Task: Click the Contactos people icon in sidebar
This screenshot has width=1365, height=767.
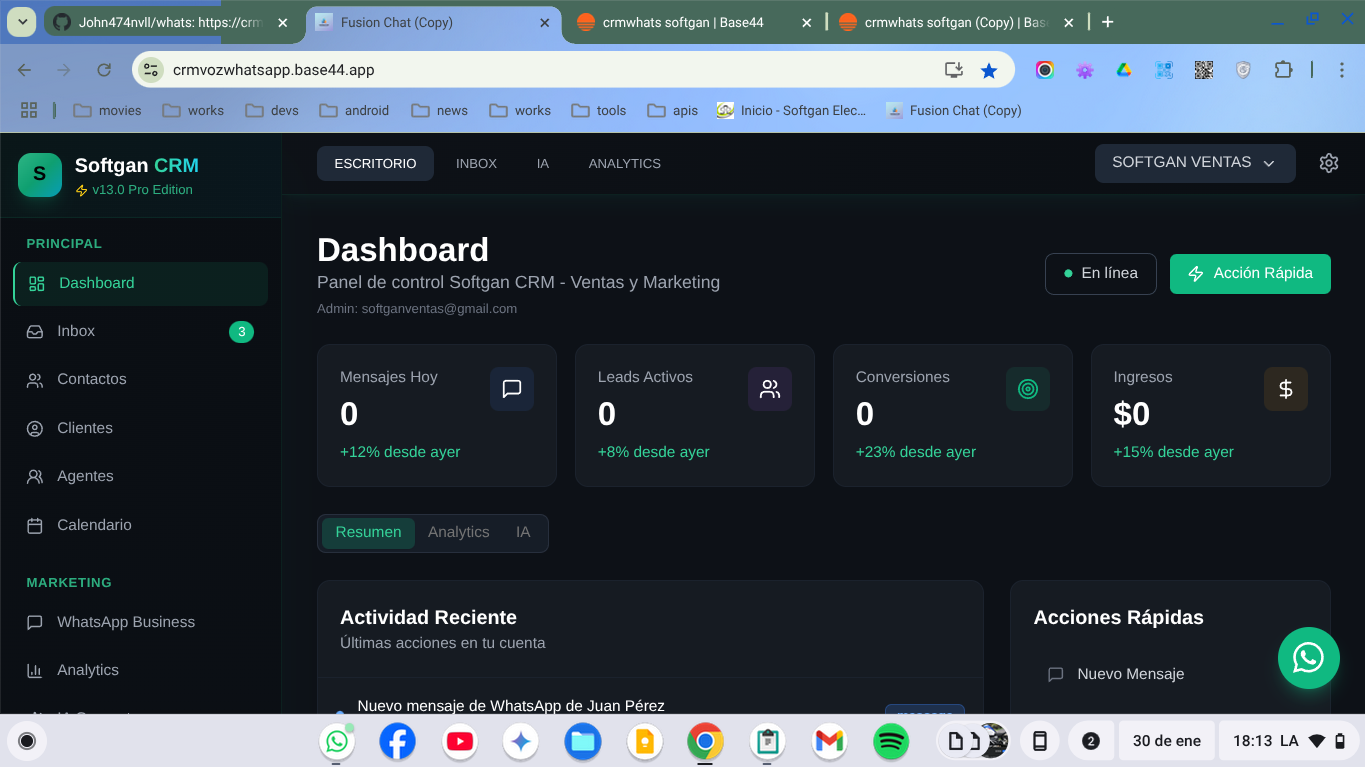Action: click(x=35, y=380)
